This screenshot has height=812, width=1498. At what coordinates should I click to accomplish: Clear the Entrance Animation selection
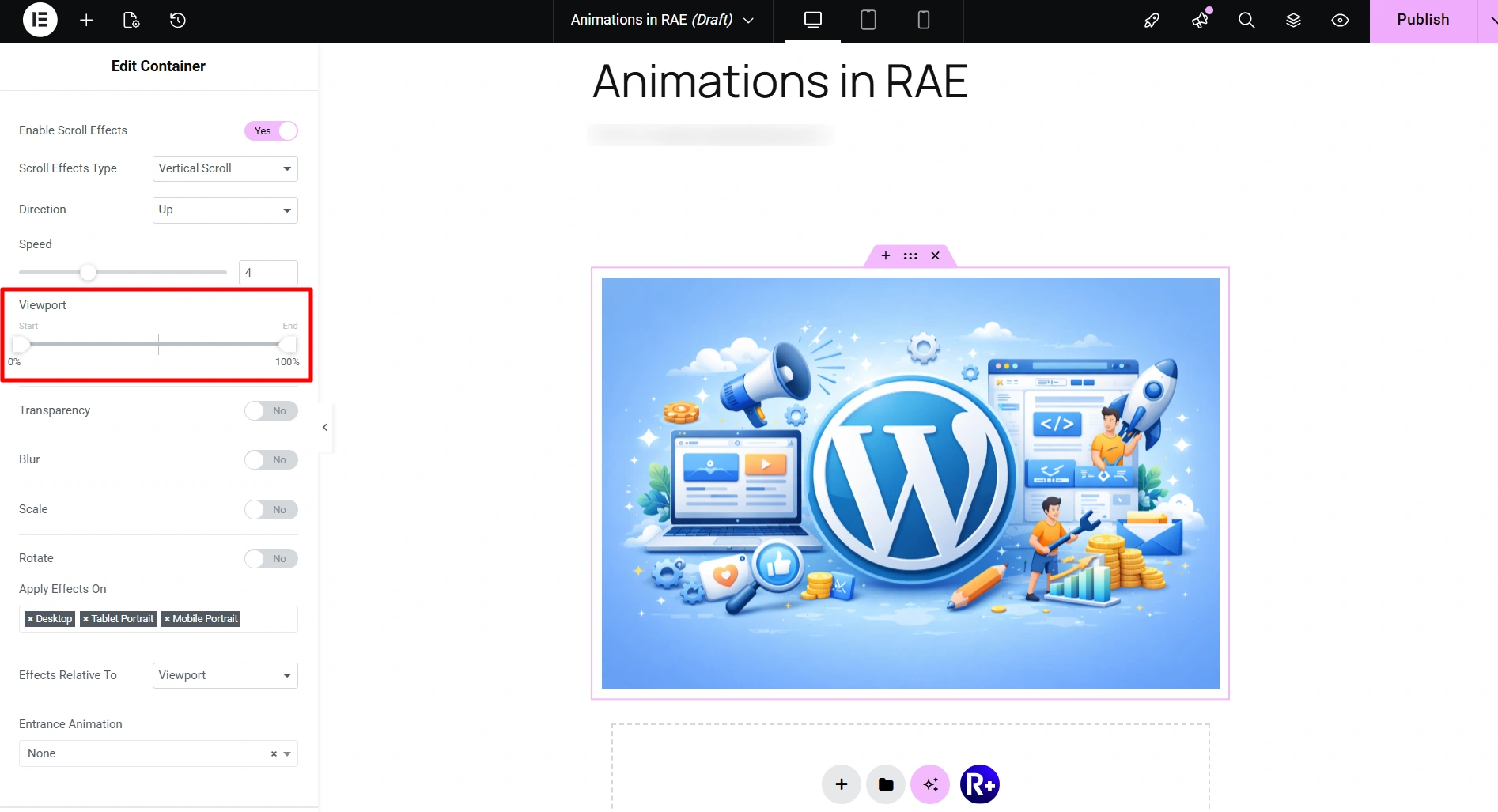click(x=274, y=753)
